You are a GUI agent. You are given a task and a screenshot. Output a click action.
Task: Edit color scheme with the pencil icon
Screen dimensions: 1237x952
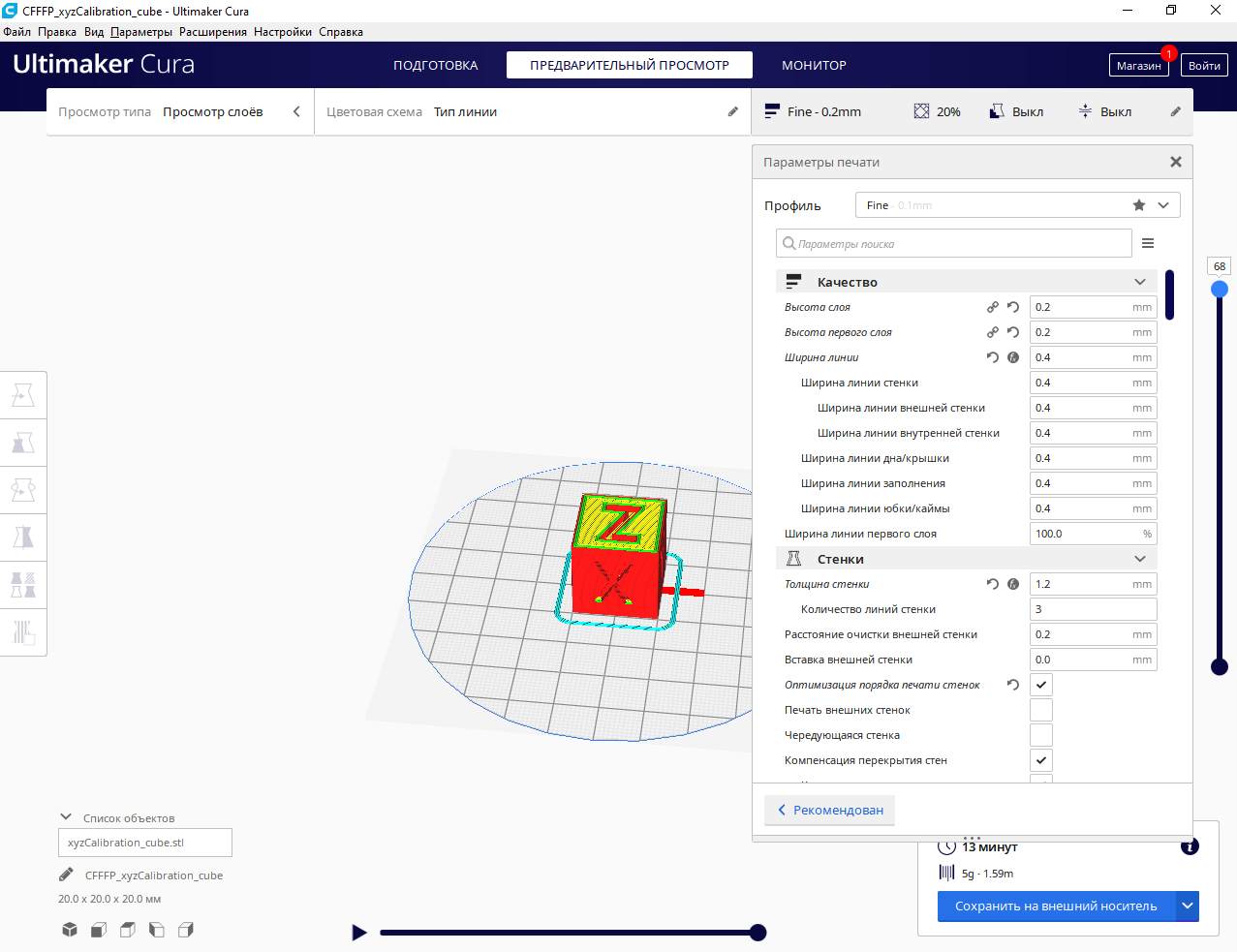(733, 111)
